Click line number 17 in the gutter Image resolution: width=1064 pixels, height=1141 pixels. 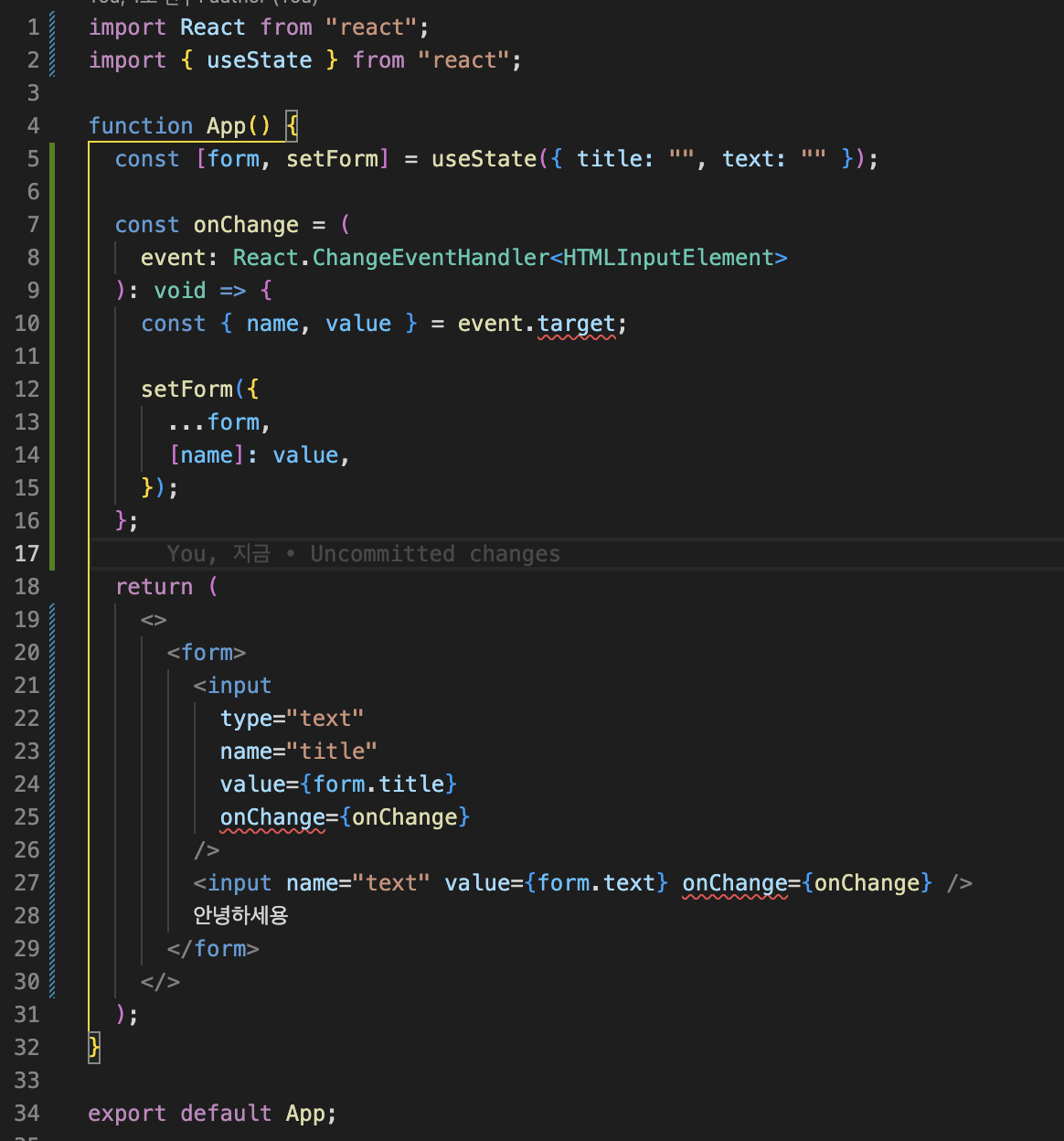coord(27,553)
